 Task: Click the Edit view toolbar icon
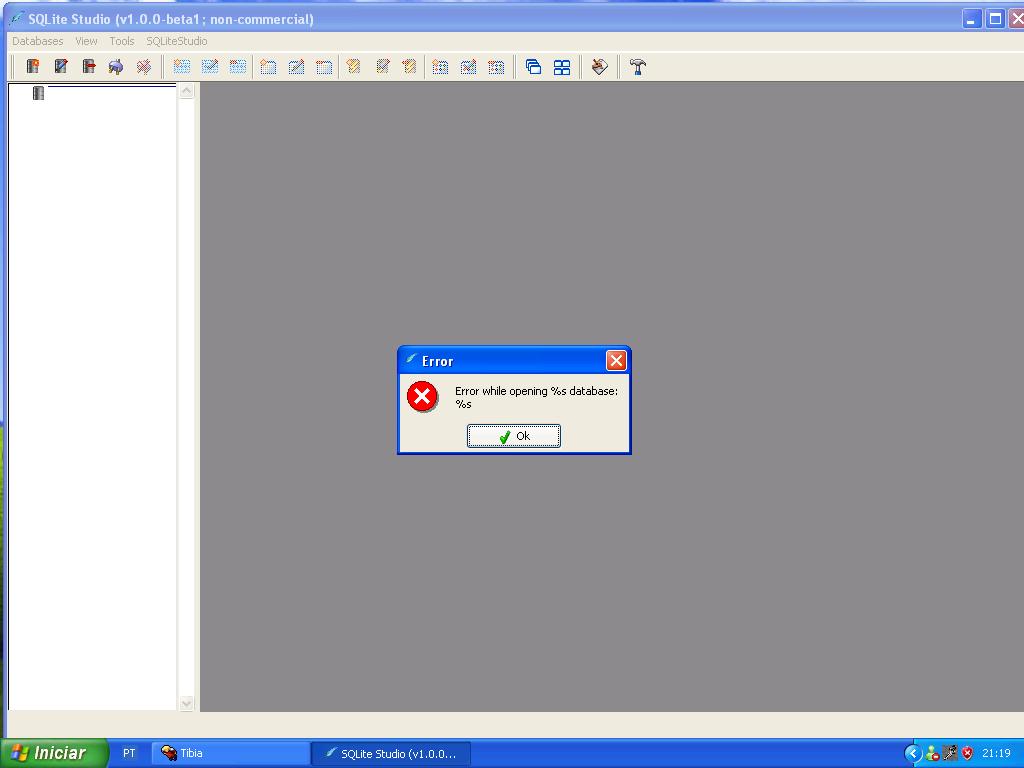click(468, 67)
